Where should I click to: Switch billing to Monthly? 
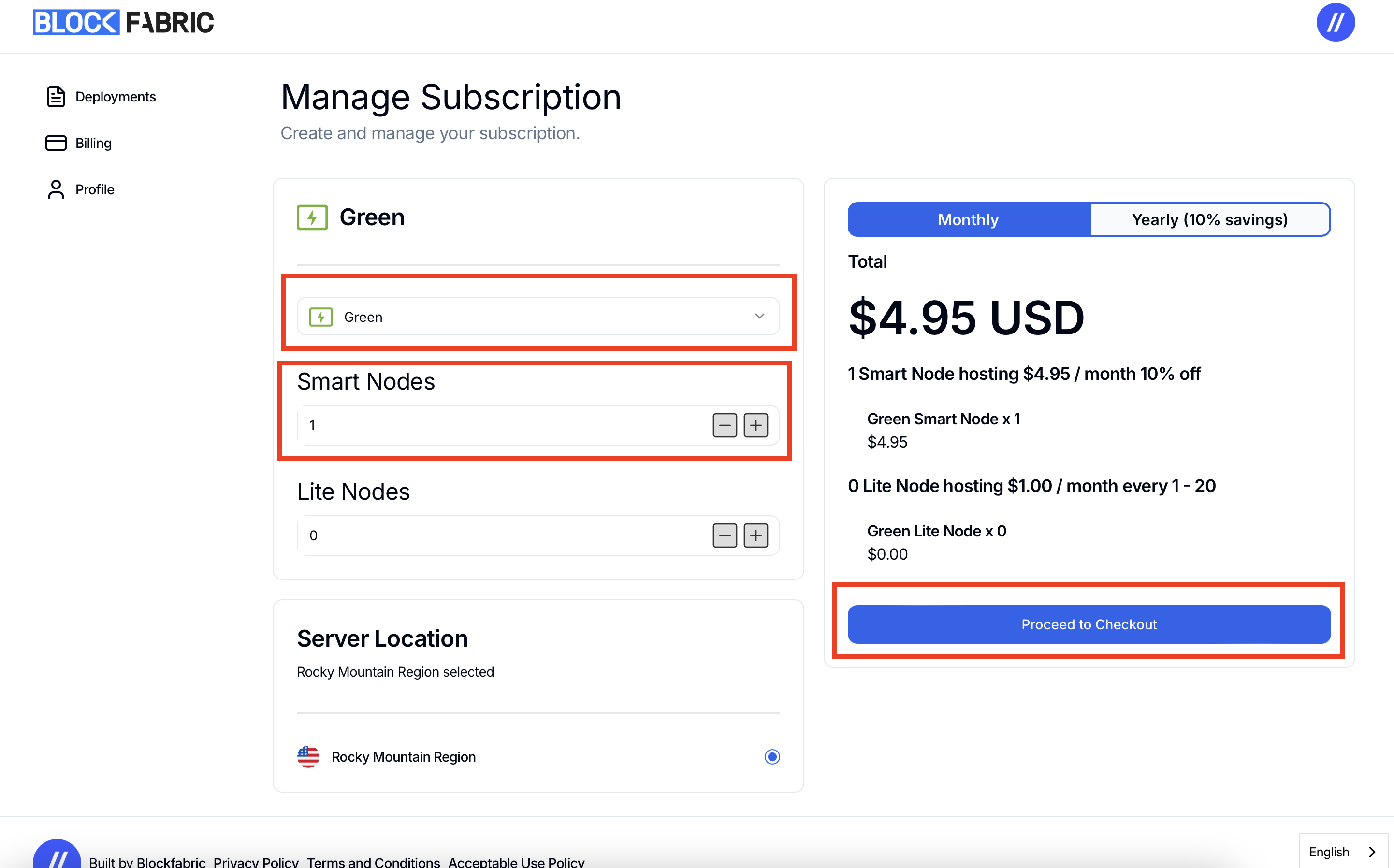click(x=969, y=219)
